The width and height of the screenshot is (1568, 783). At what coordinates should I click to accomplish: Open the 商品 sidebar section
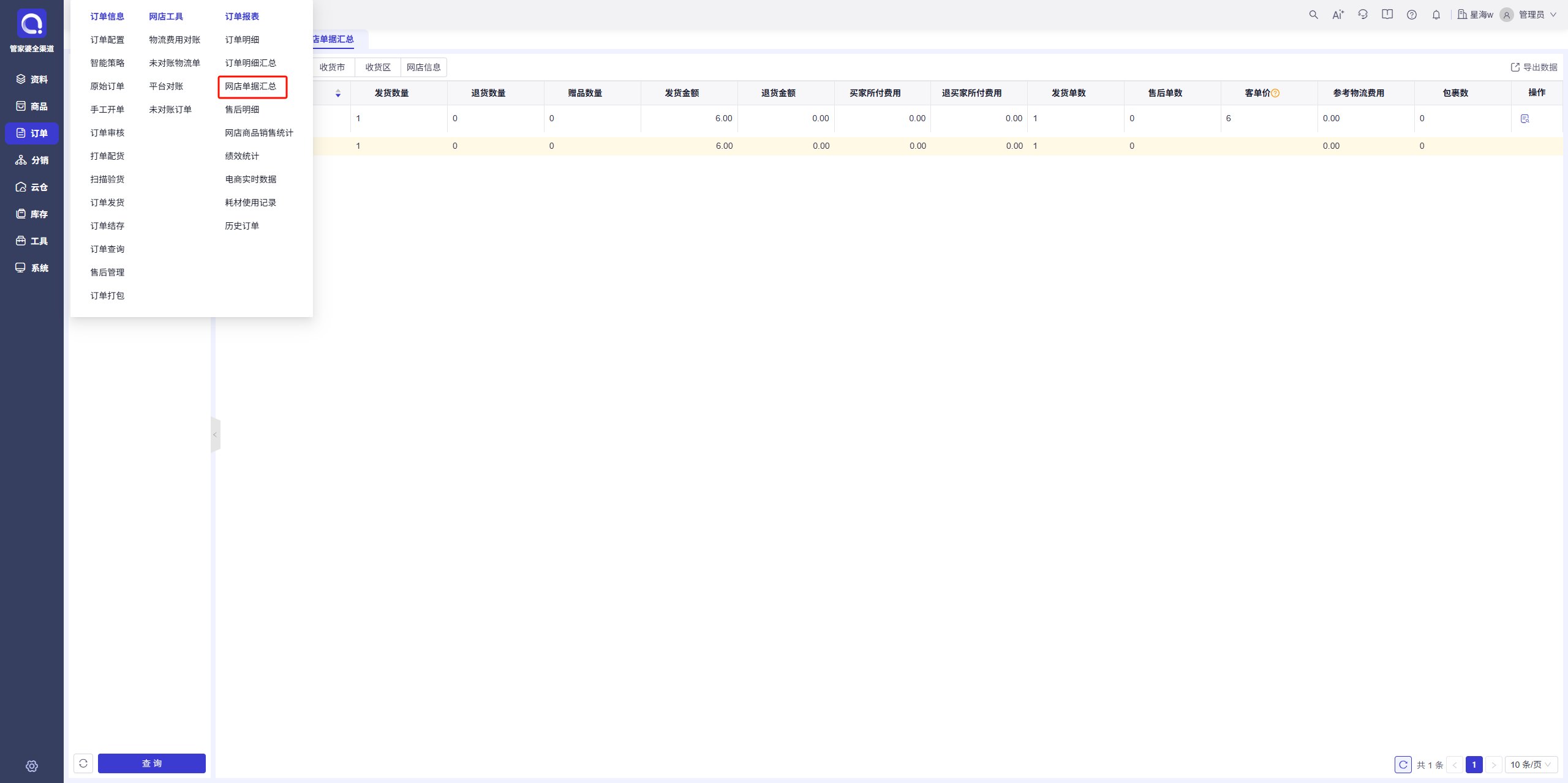(x=32, y=106)
